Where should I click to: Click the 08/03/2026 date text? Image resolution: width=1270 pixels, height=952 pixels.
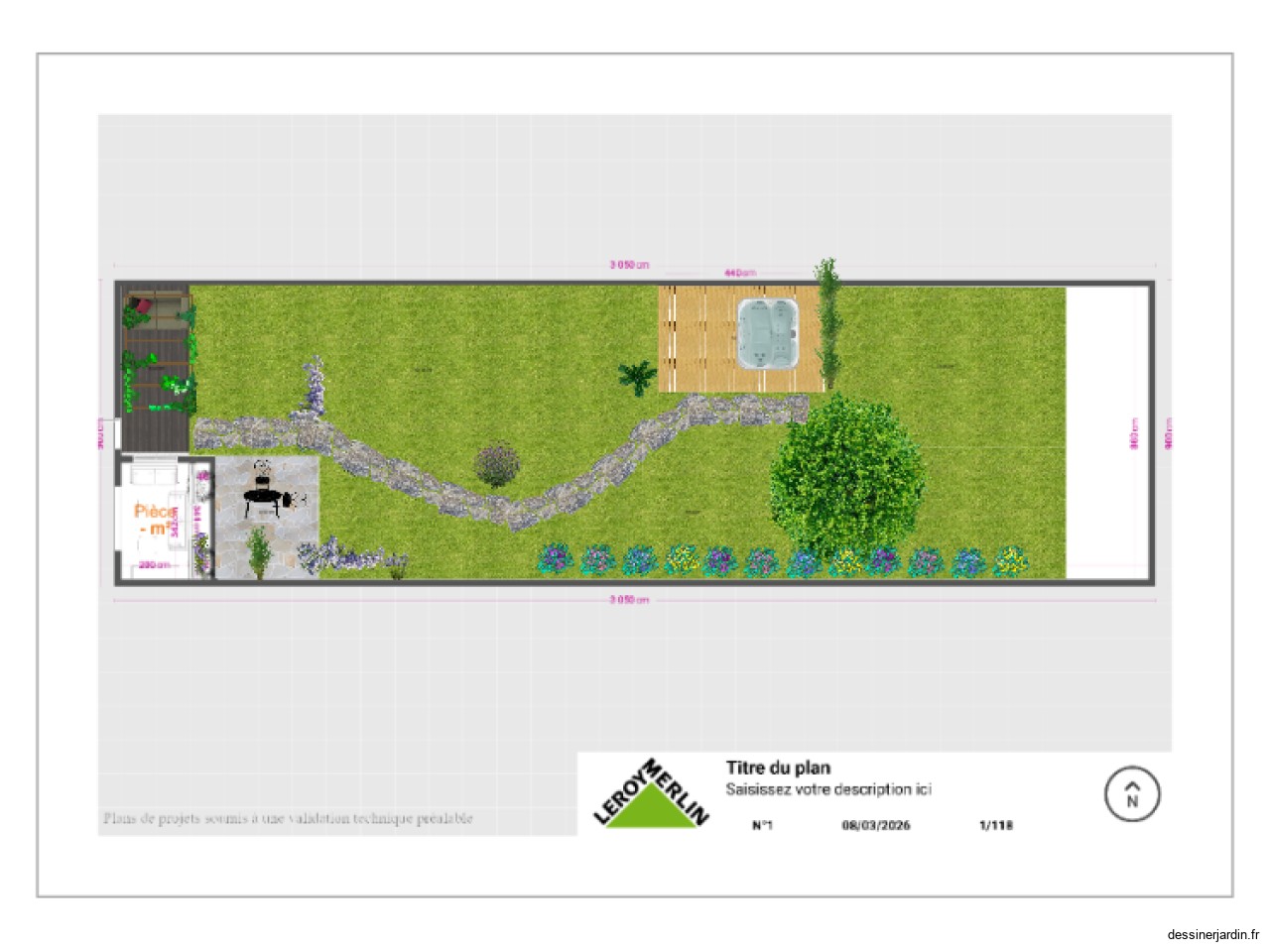pyautogui.click(x=875, y=825)
